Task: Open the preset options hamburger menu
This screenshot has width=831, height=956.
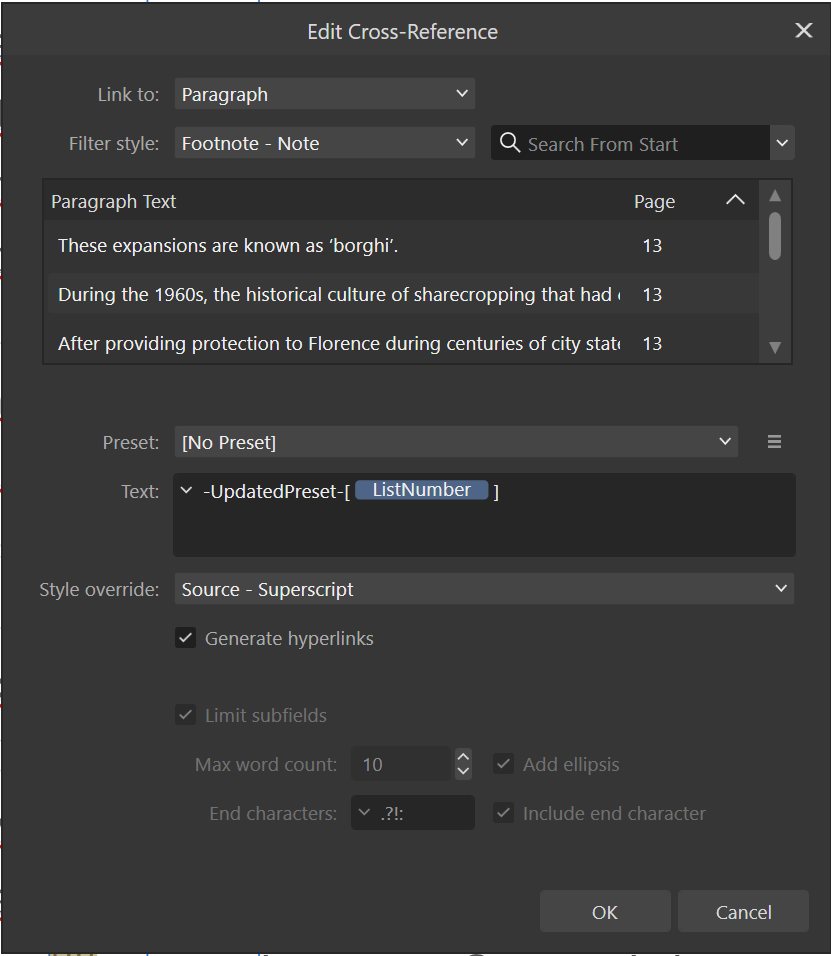Action: [x=774, y=441]
